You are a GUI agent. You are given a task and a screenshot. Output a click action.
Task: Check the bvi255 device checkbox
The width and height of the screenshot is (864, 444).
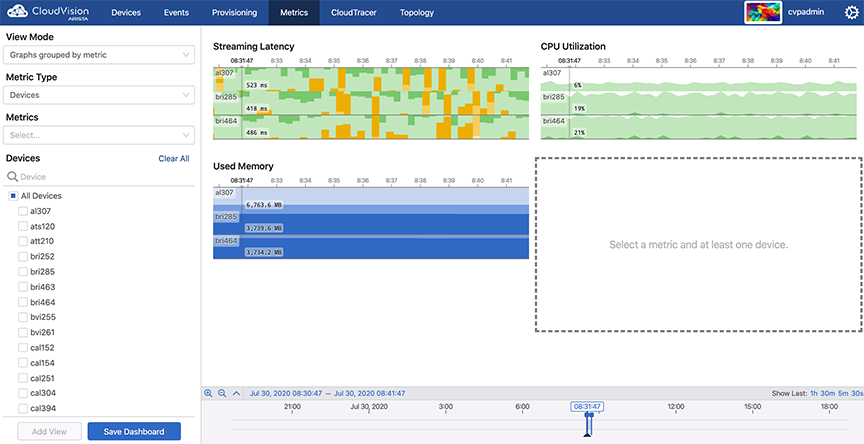(23, 317)
